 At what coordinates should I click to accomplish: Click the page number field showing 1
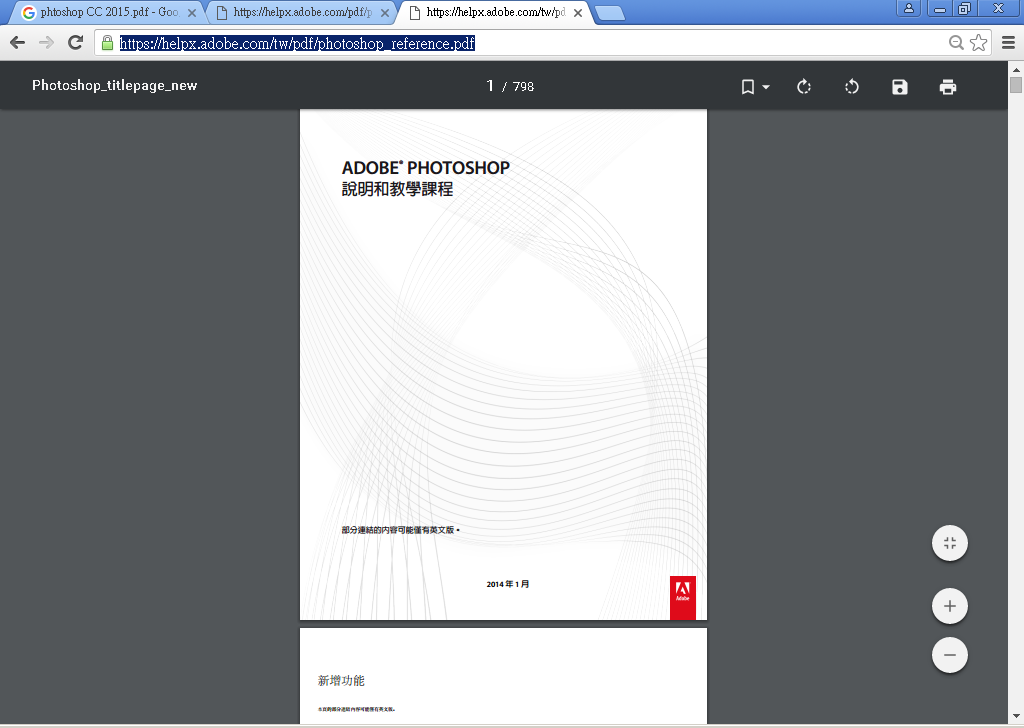[x=490, y=86]
